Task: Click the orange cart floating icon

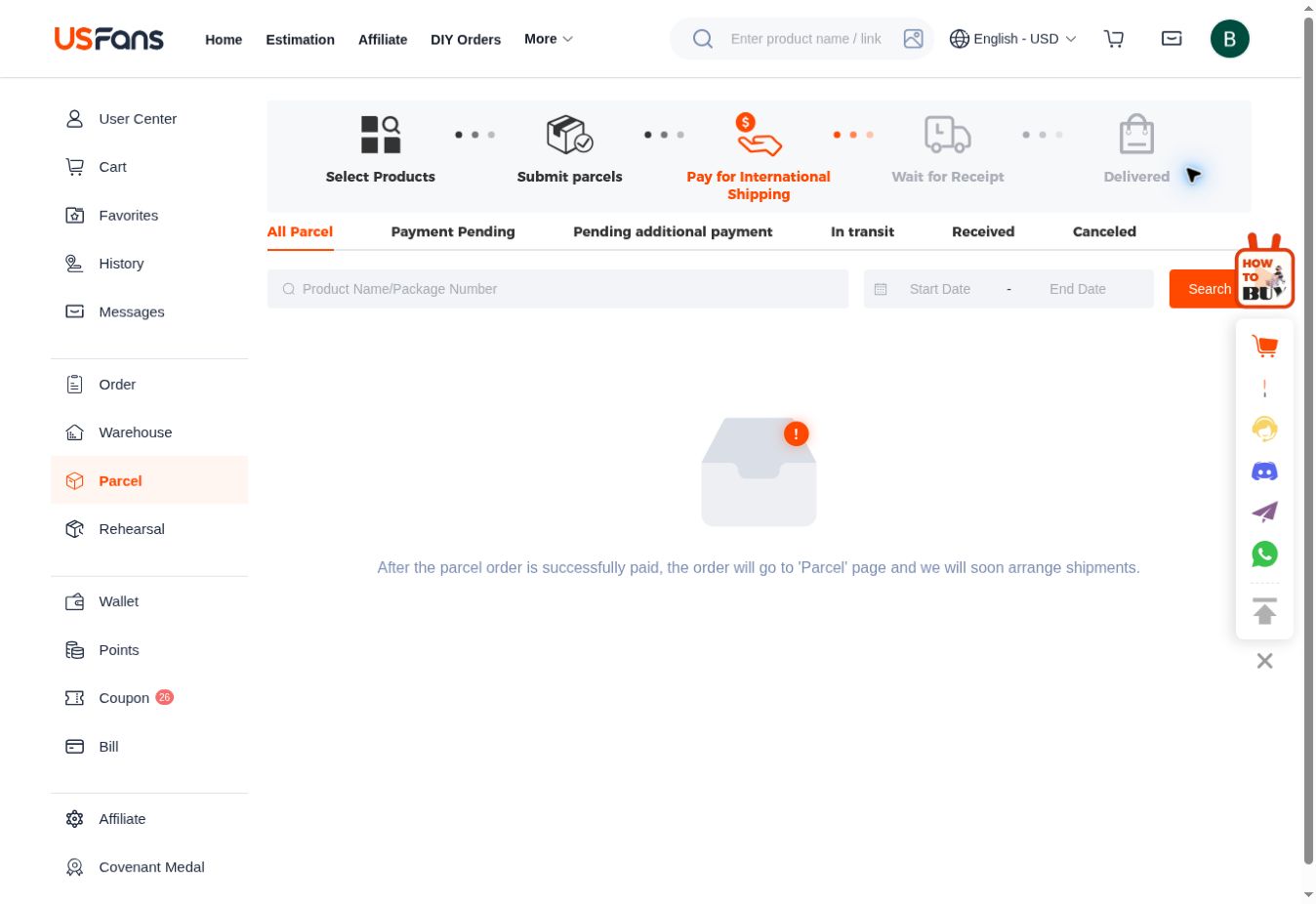Action: (x=1264, y=346)
